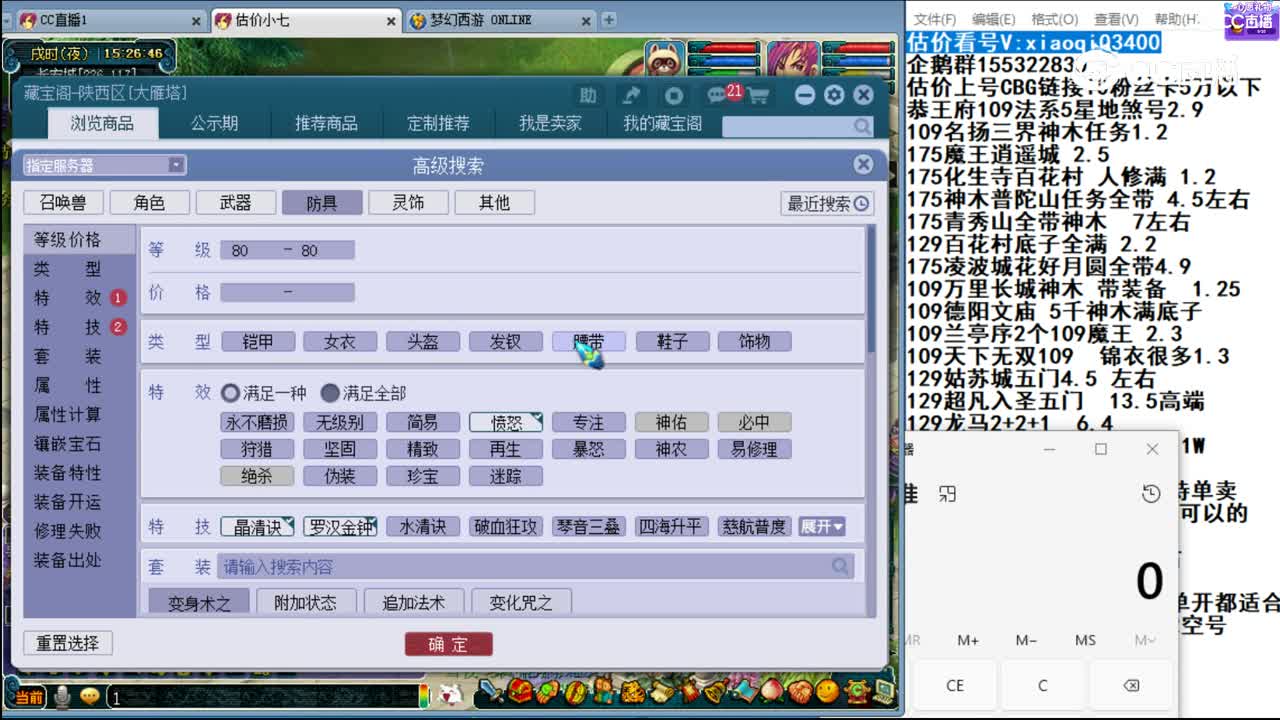Open the 助 helper icon in the 藏宝阁 header
Viewport: 1280px width, 720px height.
click(x=588, y=95)
